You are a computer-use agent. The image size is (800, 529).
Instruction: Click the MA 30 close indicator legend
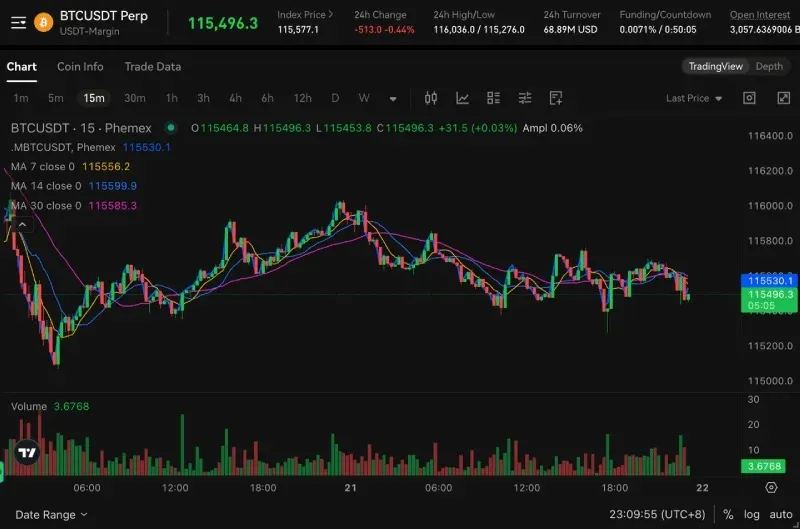click(x=73, y=206)
